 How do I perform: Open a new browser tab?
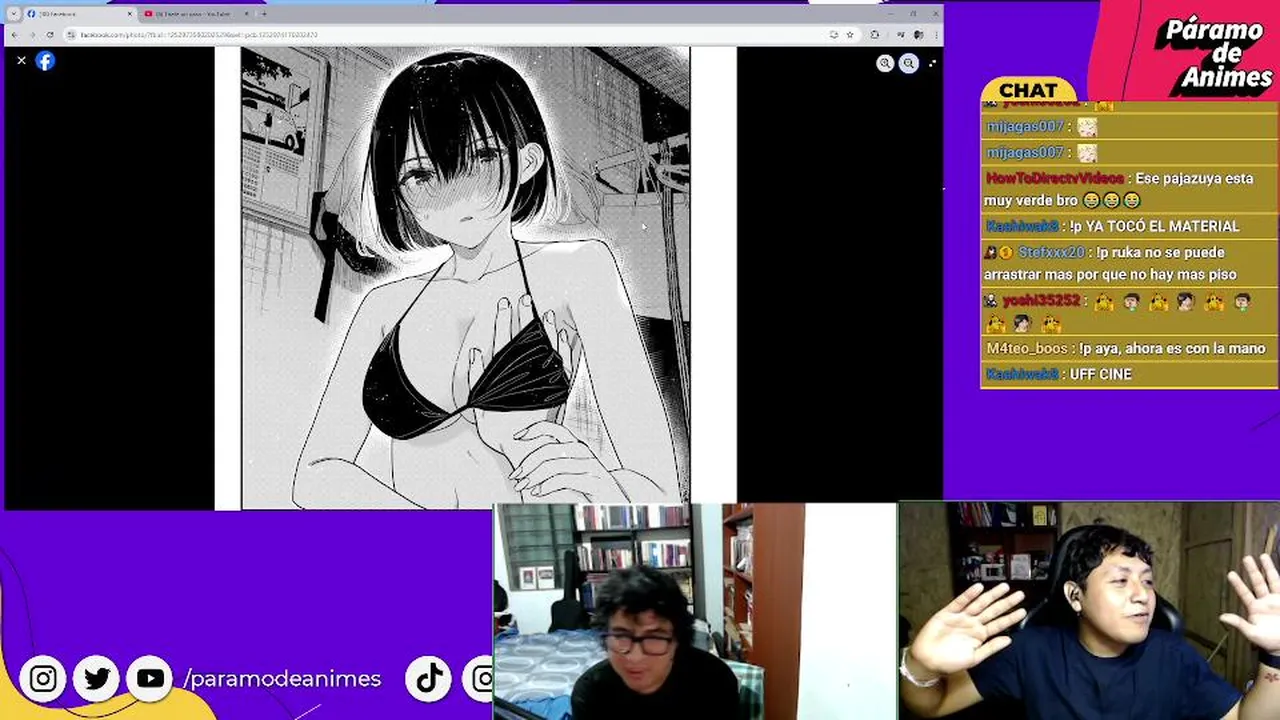pos(264,14)
